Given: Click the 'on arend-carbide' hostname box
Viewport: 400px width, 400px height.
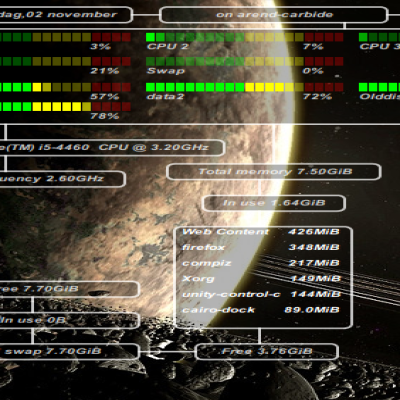Looking at the screenshot, I should 273,15.
